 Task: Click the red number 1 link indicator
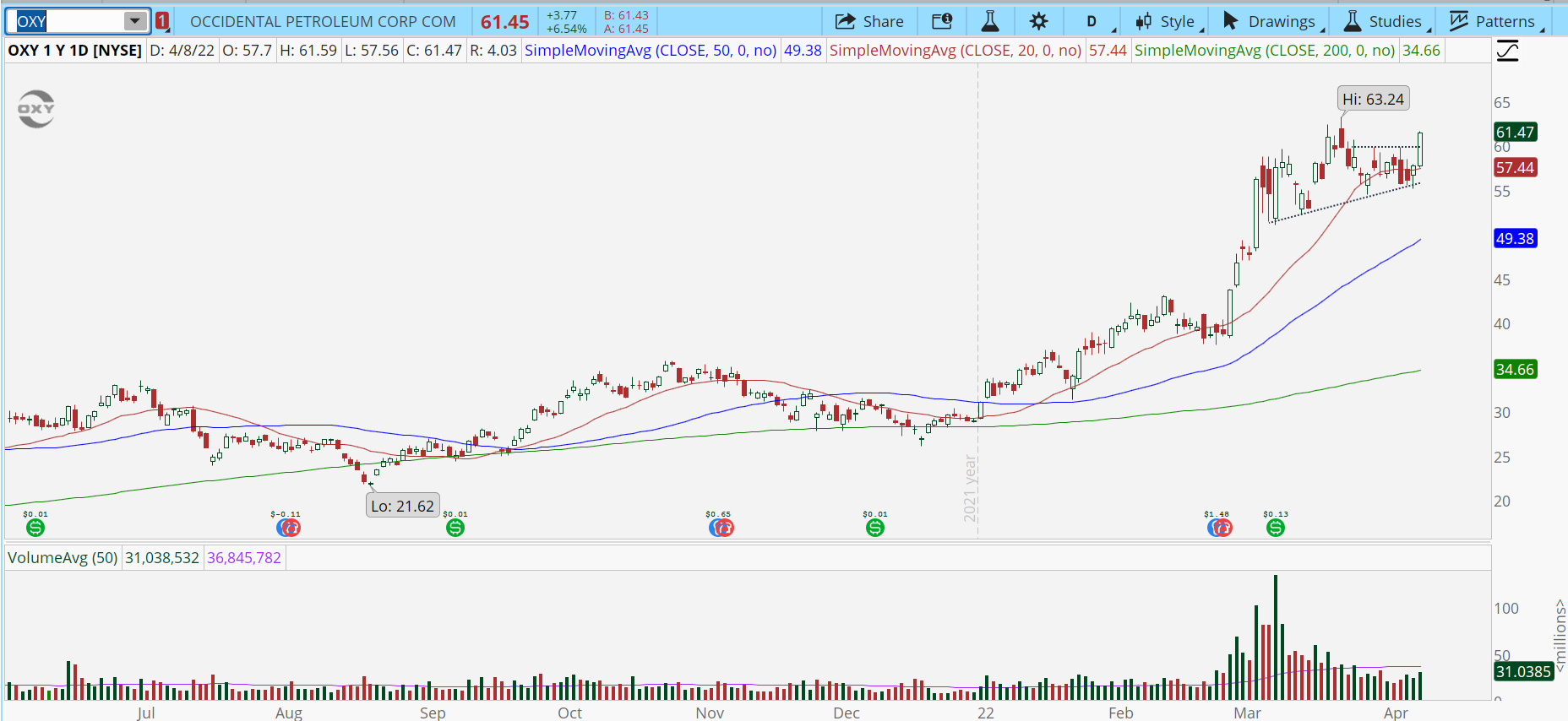point(162,21)
